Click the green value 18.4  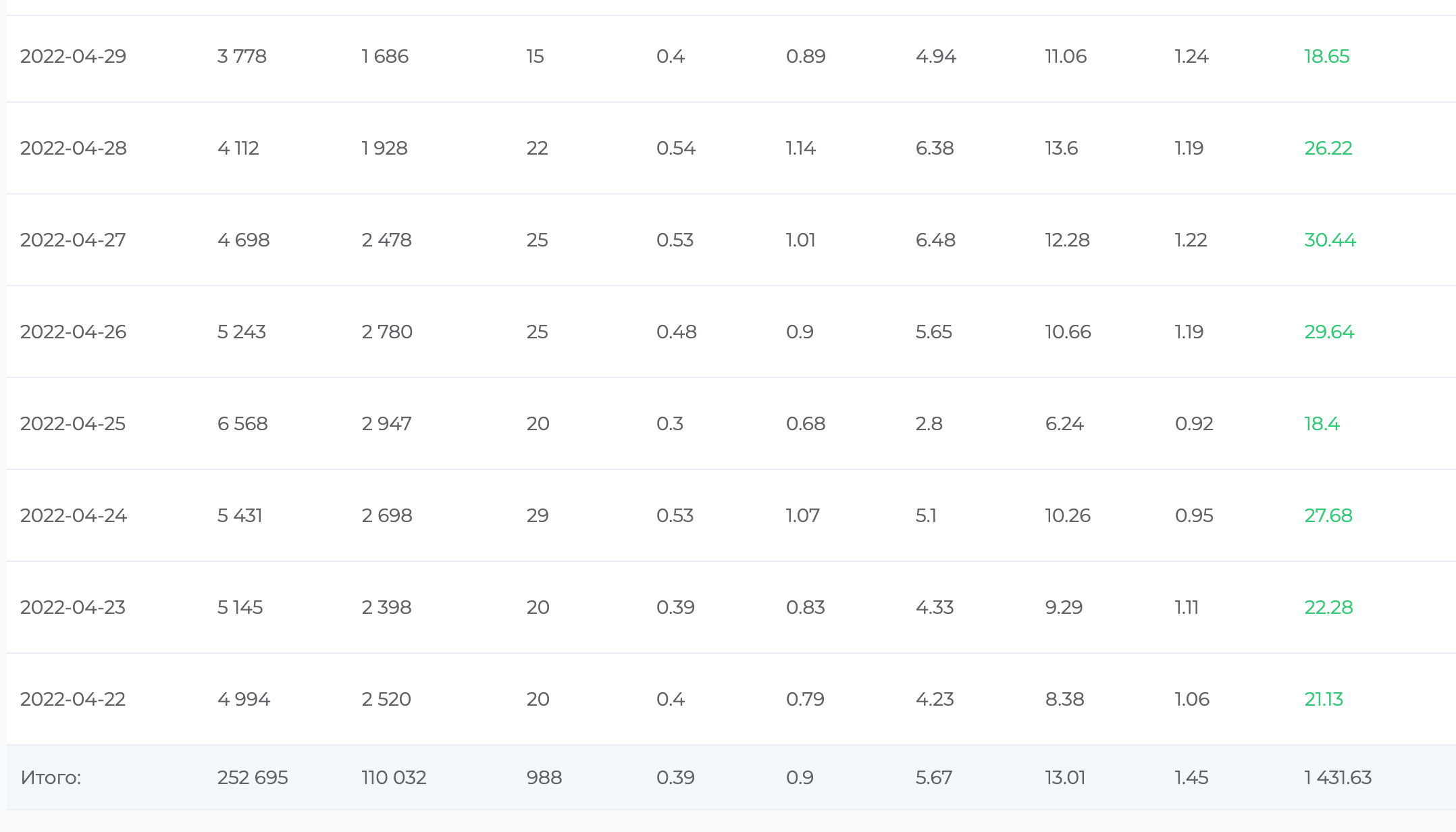(x=1322, y=423)
